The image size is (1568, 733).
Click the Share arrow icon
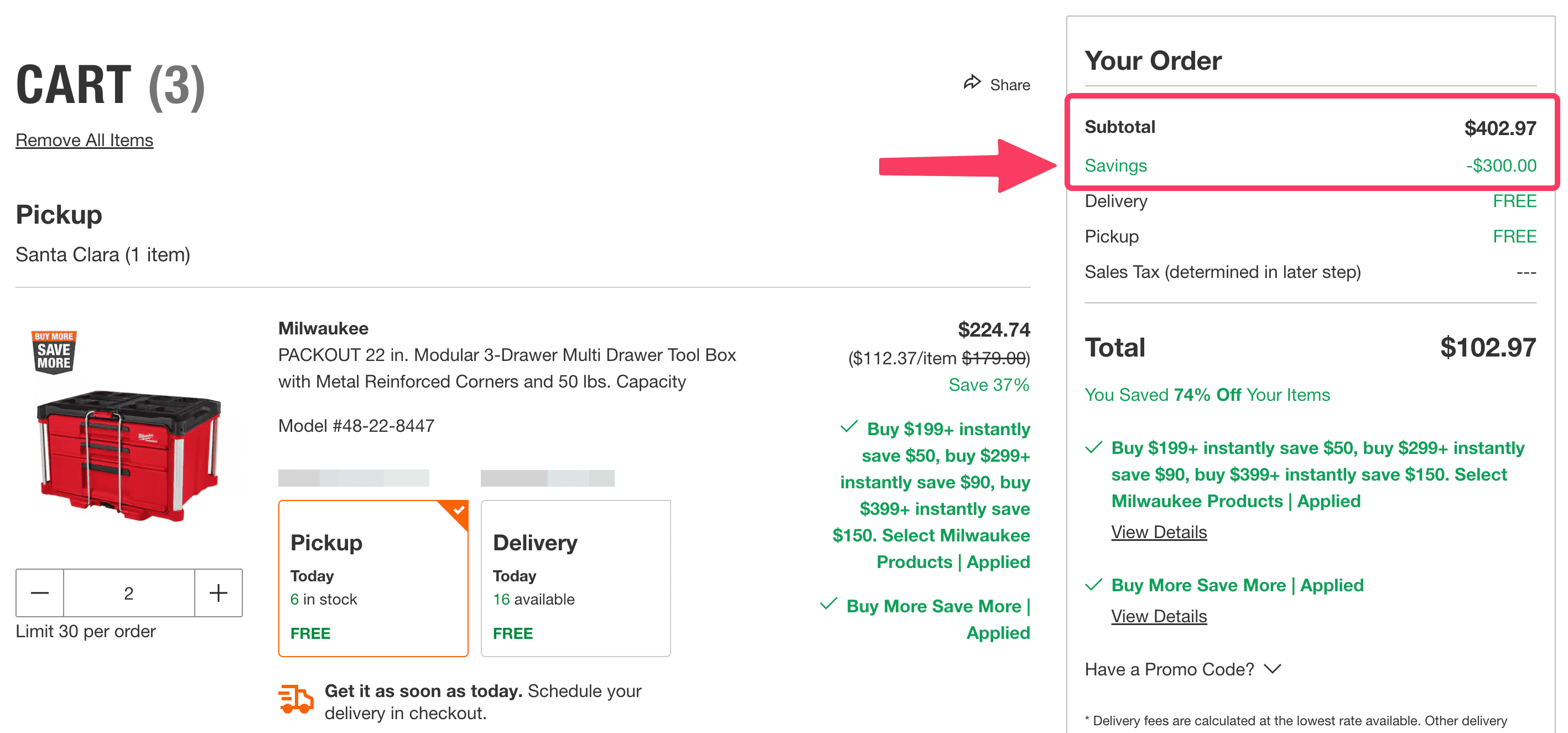click(972, 84)
